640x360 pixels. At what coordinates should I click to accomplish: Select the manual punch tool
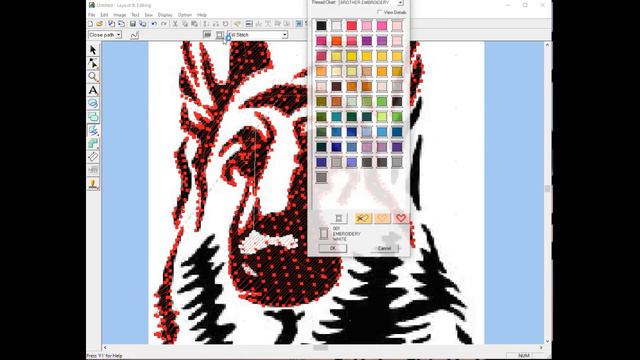pos(93,144)
